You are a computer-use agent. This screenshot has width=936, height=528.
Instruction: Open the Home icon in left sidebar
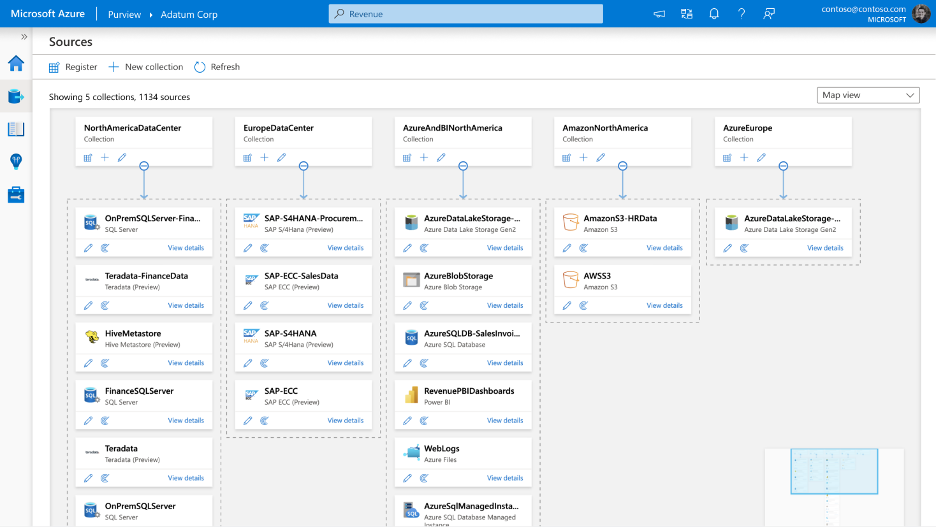coord(16,63)
